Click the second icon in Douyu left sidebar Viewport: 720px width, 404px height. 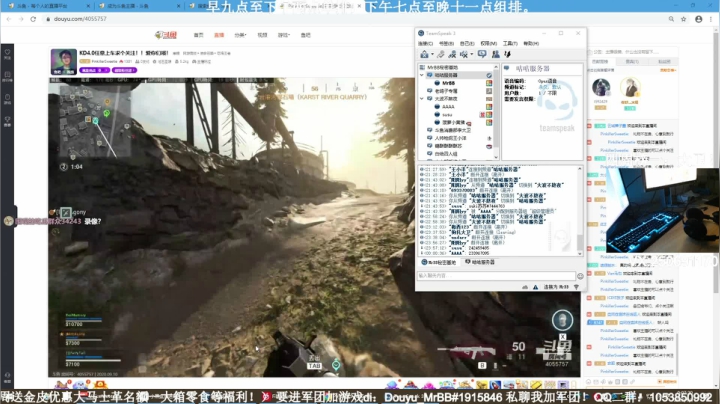coord(7,76)
